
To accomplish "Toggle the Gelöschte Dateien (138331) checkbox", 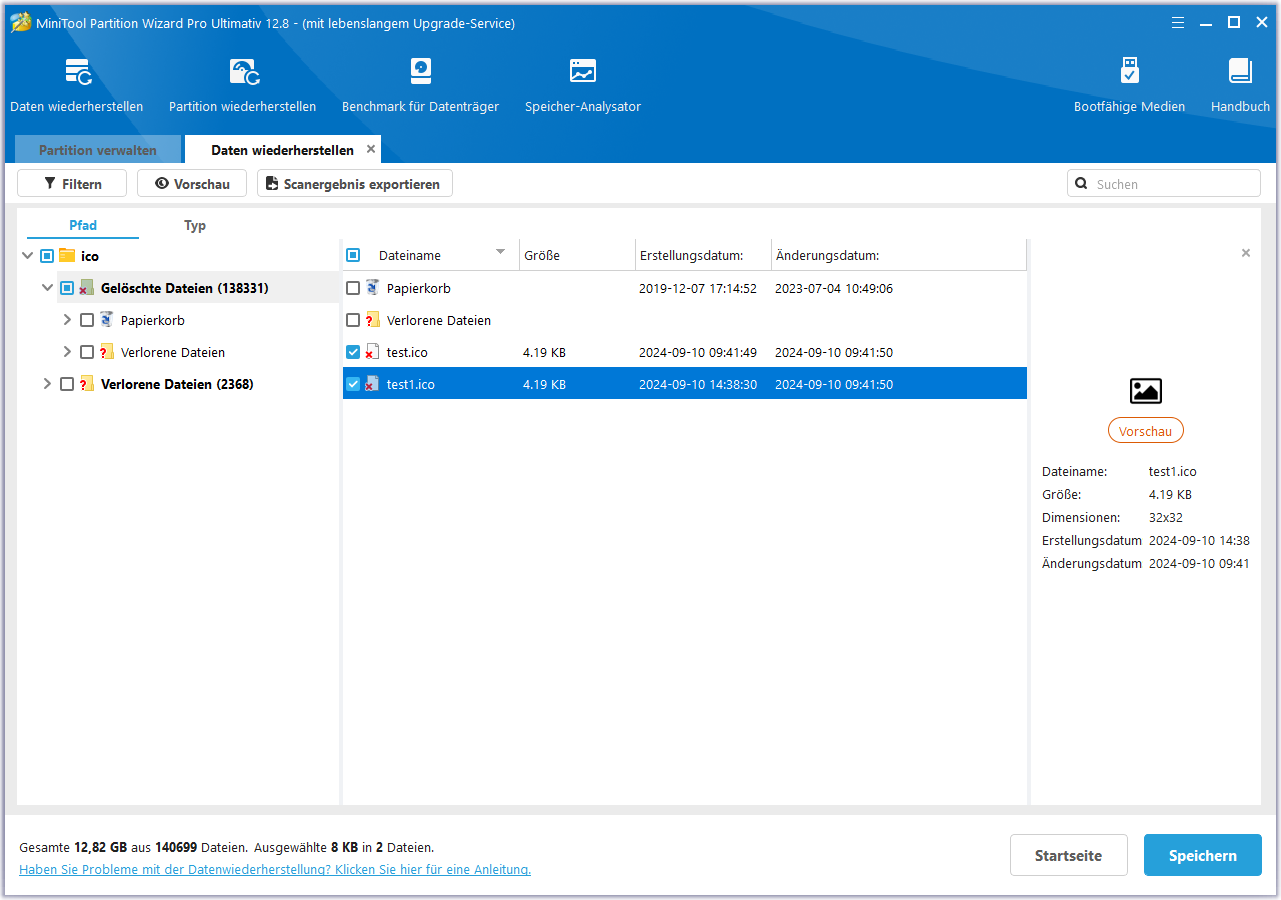I will (67, 288).
